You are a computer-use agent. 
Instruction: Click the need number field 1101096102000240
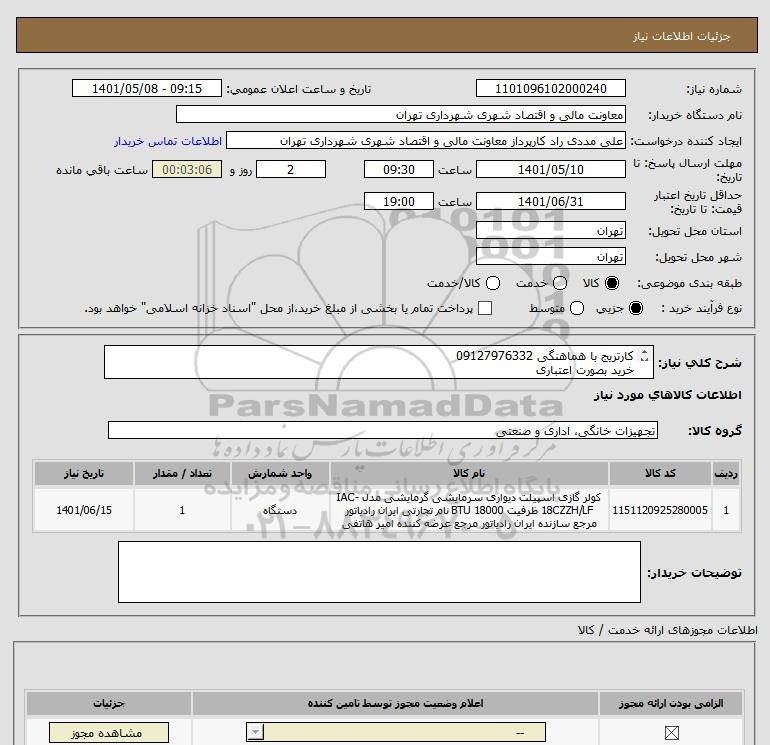click(550, 88)
